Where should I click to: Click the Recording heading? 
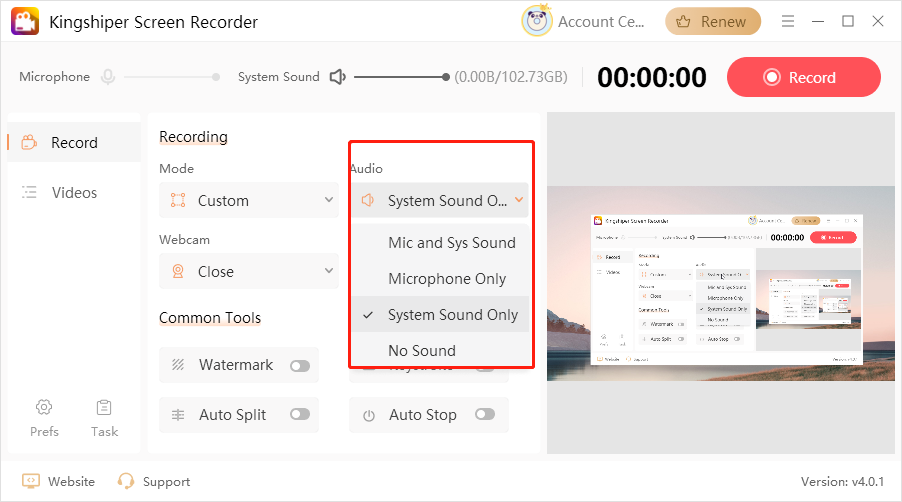pos(193,137)
